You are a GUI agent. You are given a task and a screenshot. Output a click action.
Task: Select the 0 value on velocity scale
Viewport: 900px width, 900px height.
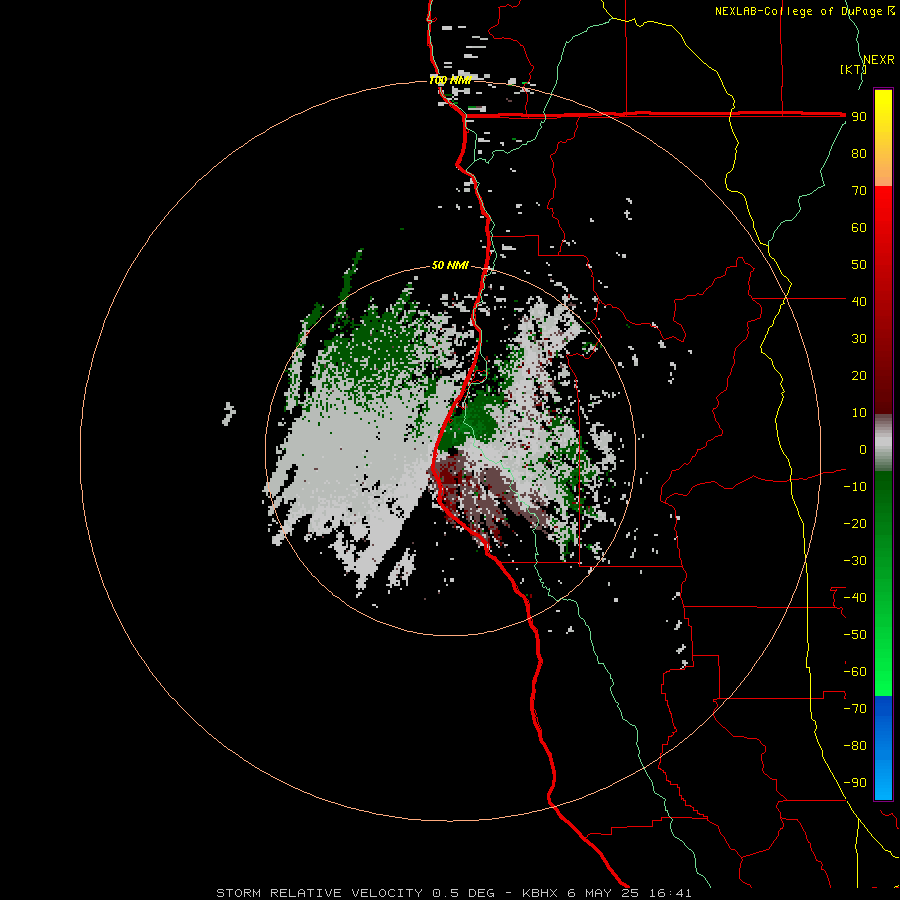click(x=863, y=450)
